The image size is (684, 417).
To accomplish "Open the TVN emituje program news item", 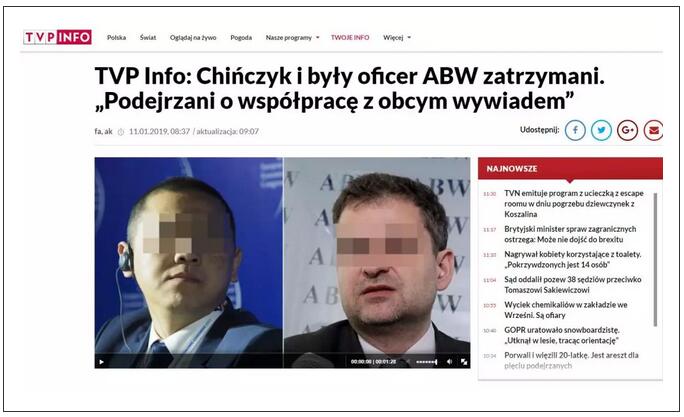I will click(x=574, y=204).
